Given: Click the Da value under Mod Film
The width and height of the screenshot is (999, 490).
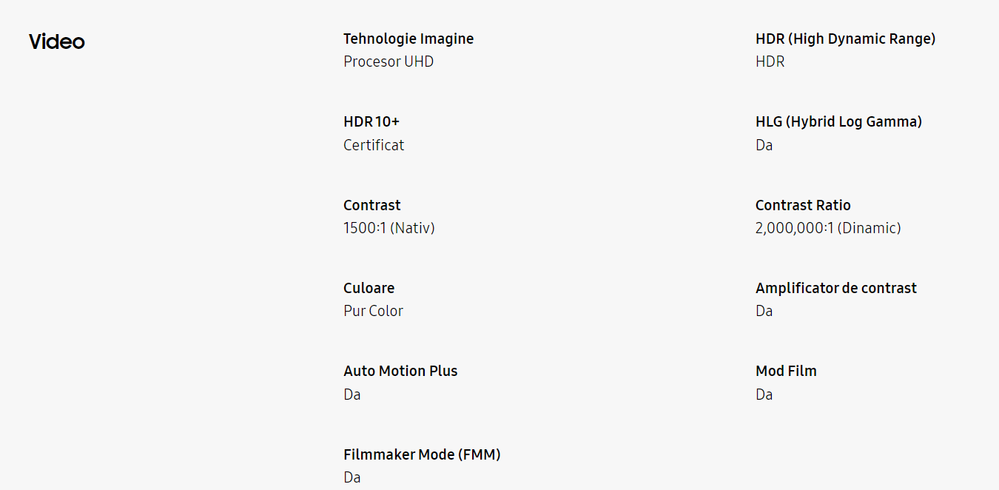Looking at the screenshot, I should pyautogui.click(x=764, y=394).
